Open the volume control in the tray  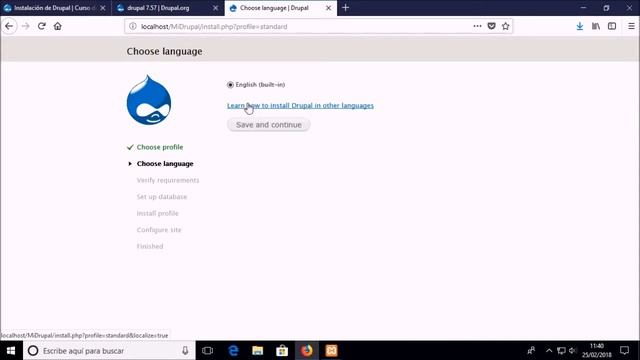point(572,351)
